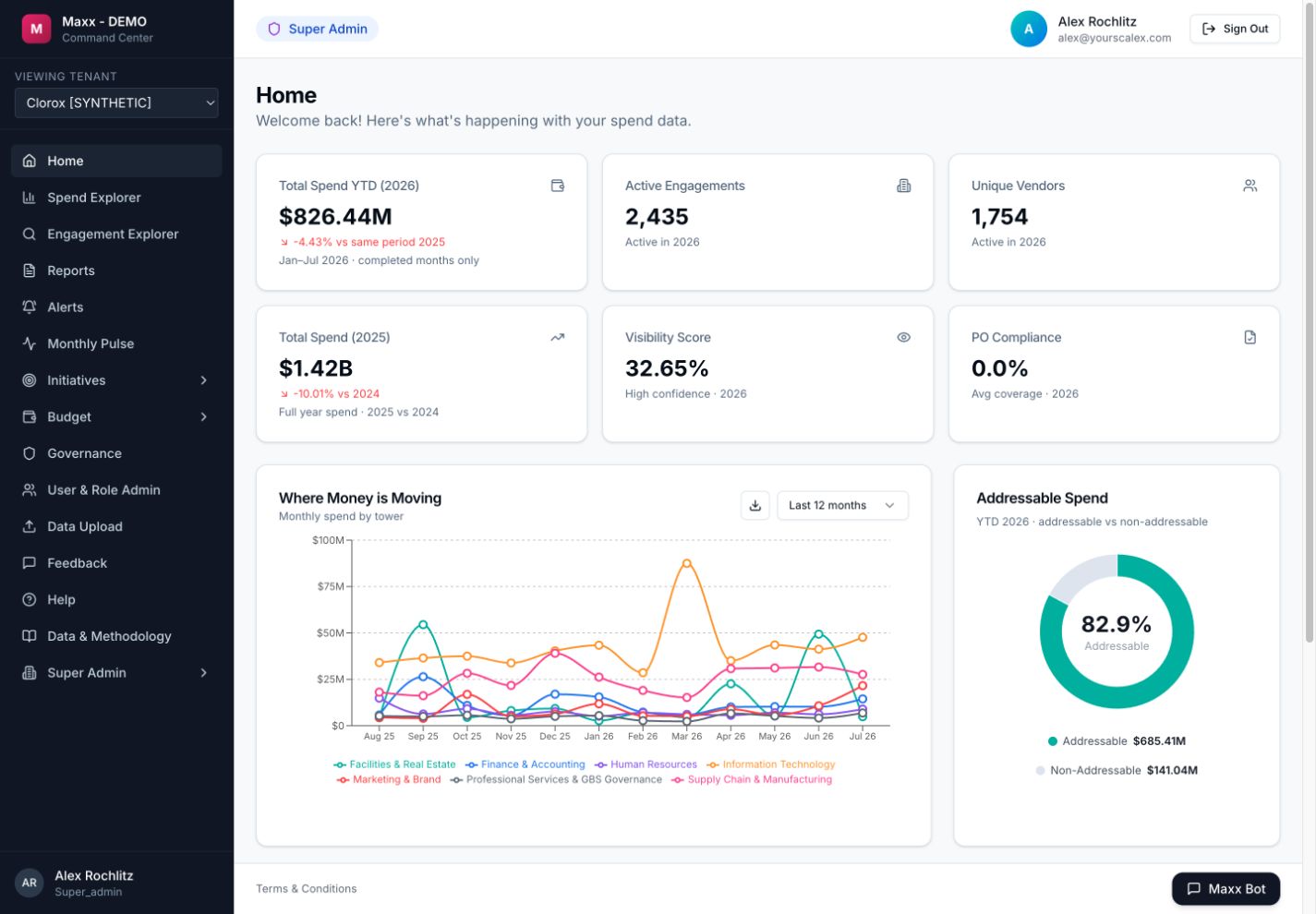Click the Non-Addressable gray legend dot
The width and height of the screenshot is (1316, 914).
tap(1040, 770)
